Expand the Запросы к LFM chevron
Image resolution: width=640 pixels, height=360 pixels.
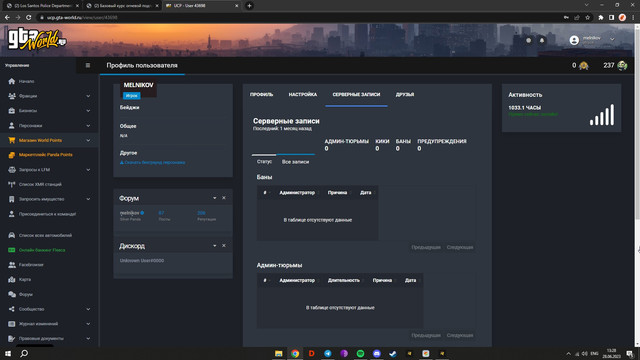point(88,170)
